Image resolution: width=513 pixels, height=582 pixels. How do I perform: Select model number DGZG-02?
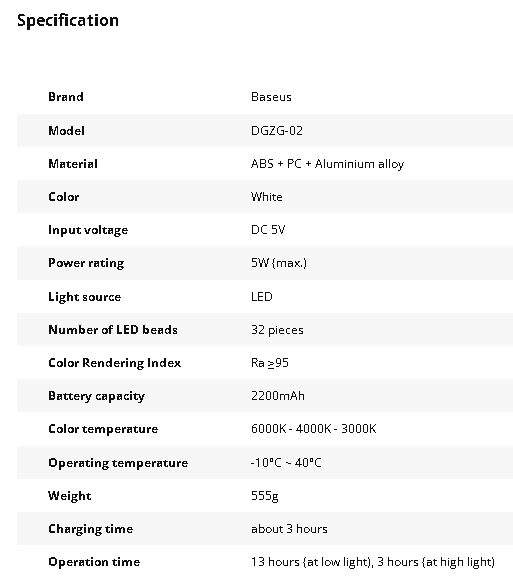click(277, 131)
